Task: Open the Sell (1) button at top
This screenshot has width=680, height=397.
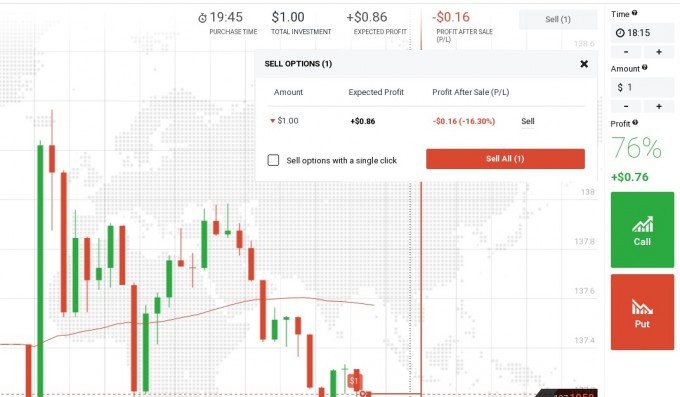Action: (x=558, y=20)
